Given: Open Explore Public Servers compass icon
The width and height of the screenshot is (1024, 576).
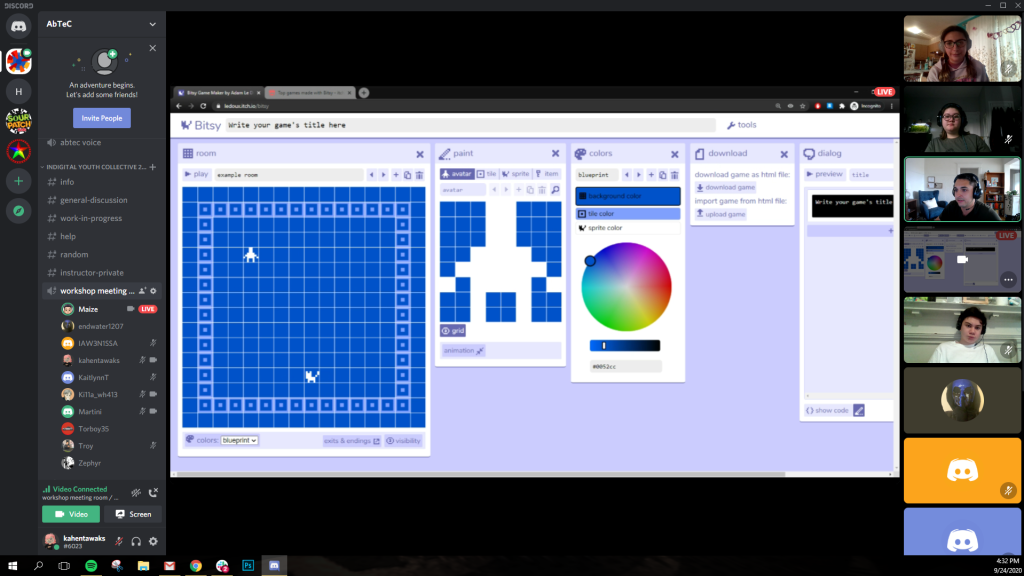Looking at the screenshot, I should (x=18, y=211).
